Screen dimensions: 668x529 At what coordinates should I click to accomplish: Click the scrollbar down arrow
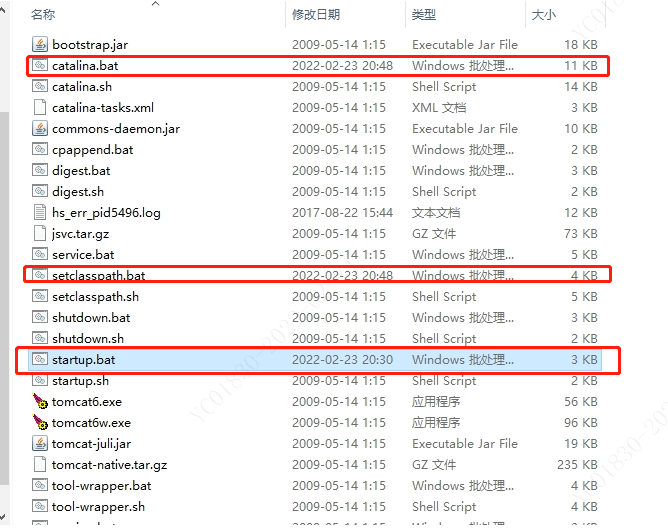click(3, 517)
